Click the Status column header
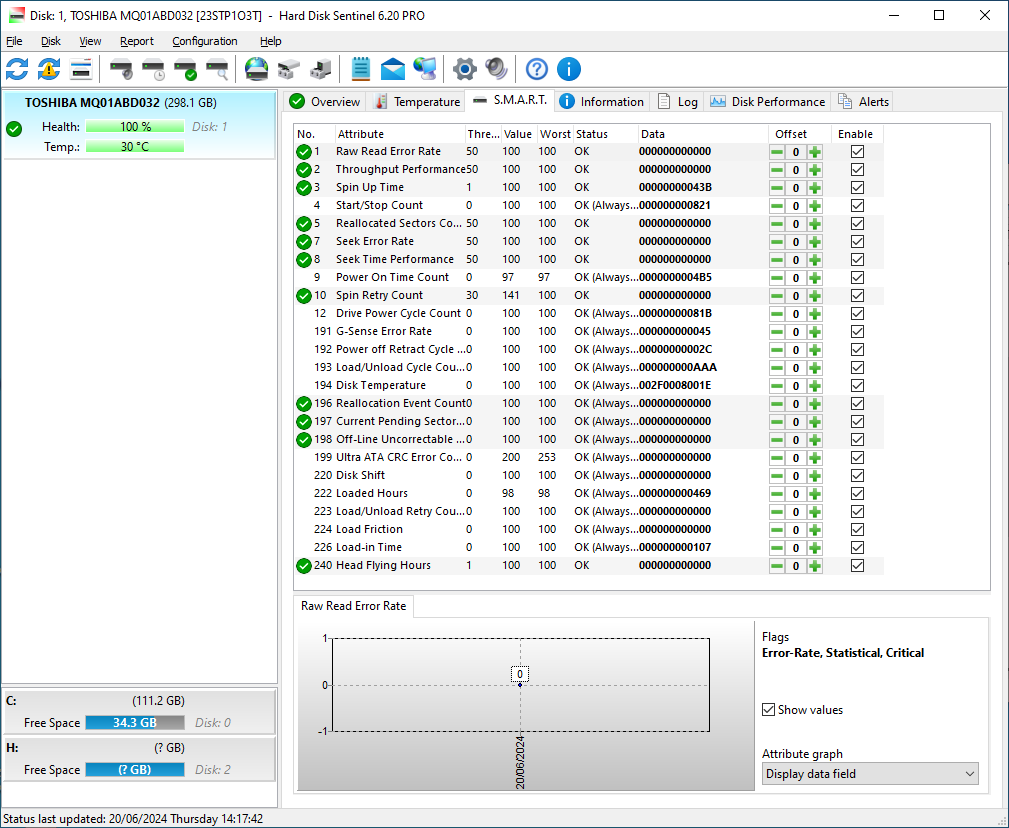The image size is (1009, 828). point(605,134)
